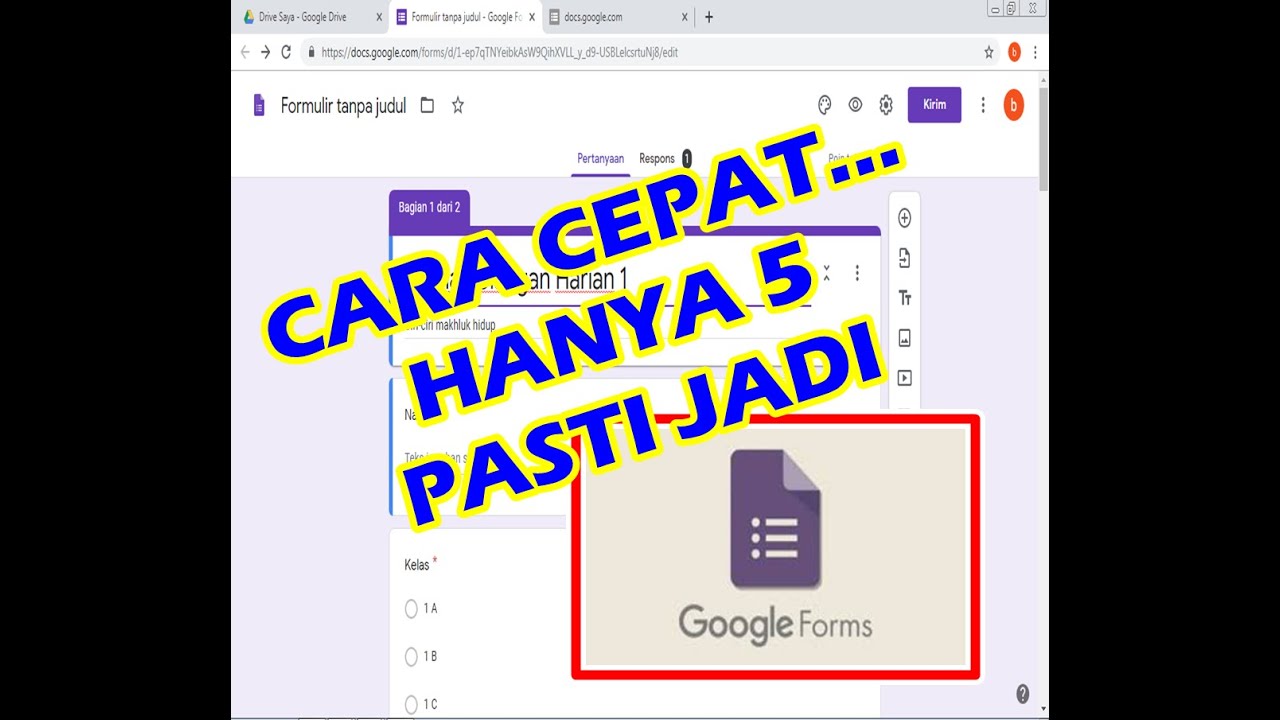Close the Formulir tanpa judul tab
Viewport: 1280px width, 720px height.
(x=531, y=17)
